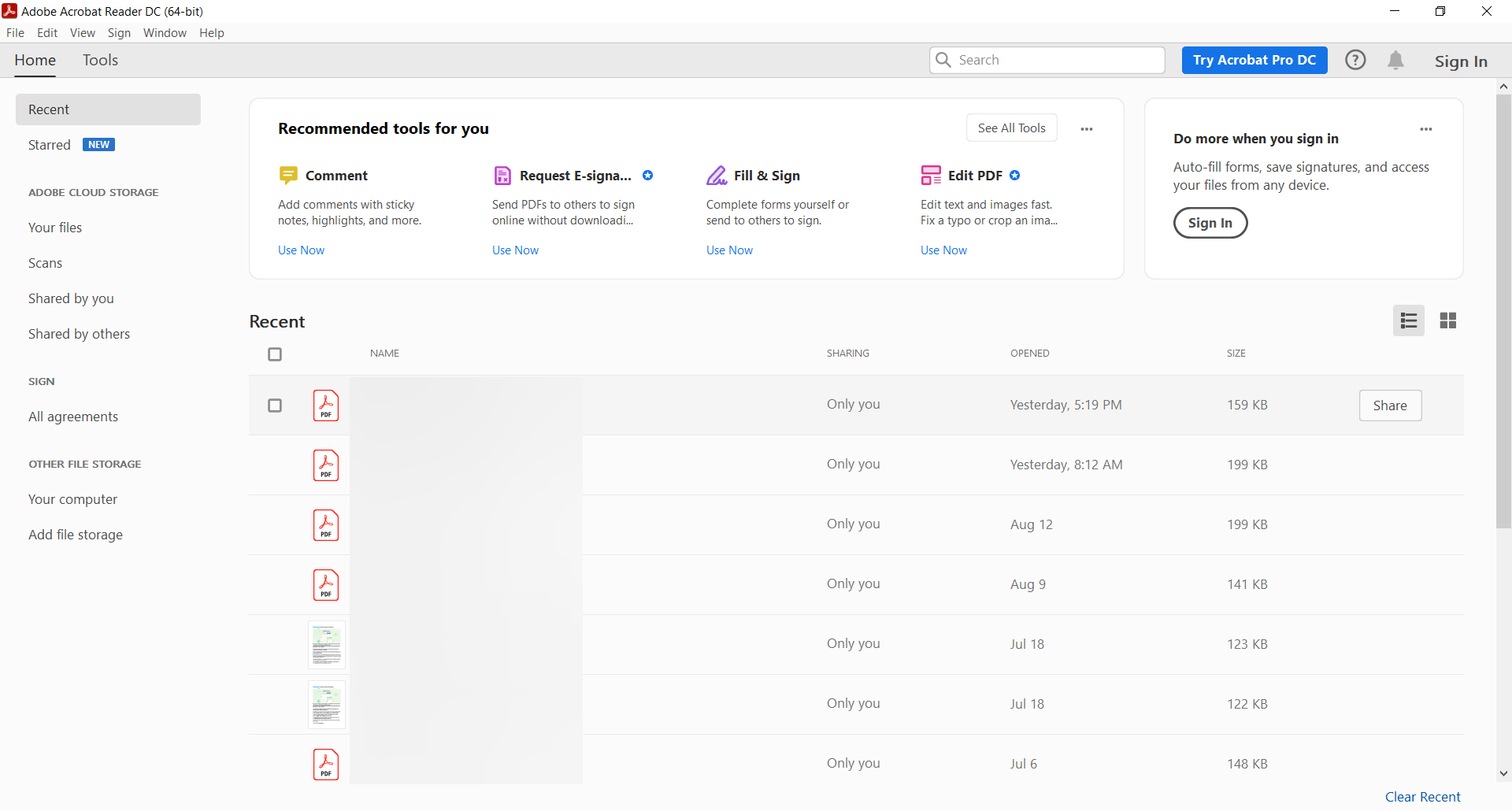
Task: Click Use Now under Comment
Action: click(301, 250)
